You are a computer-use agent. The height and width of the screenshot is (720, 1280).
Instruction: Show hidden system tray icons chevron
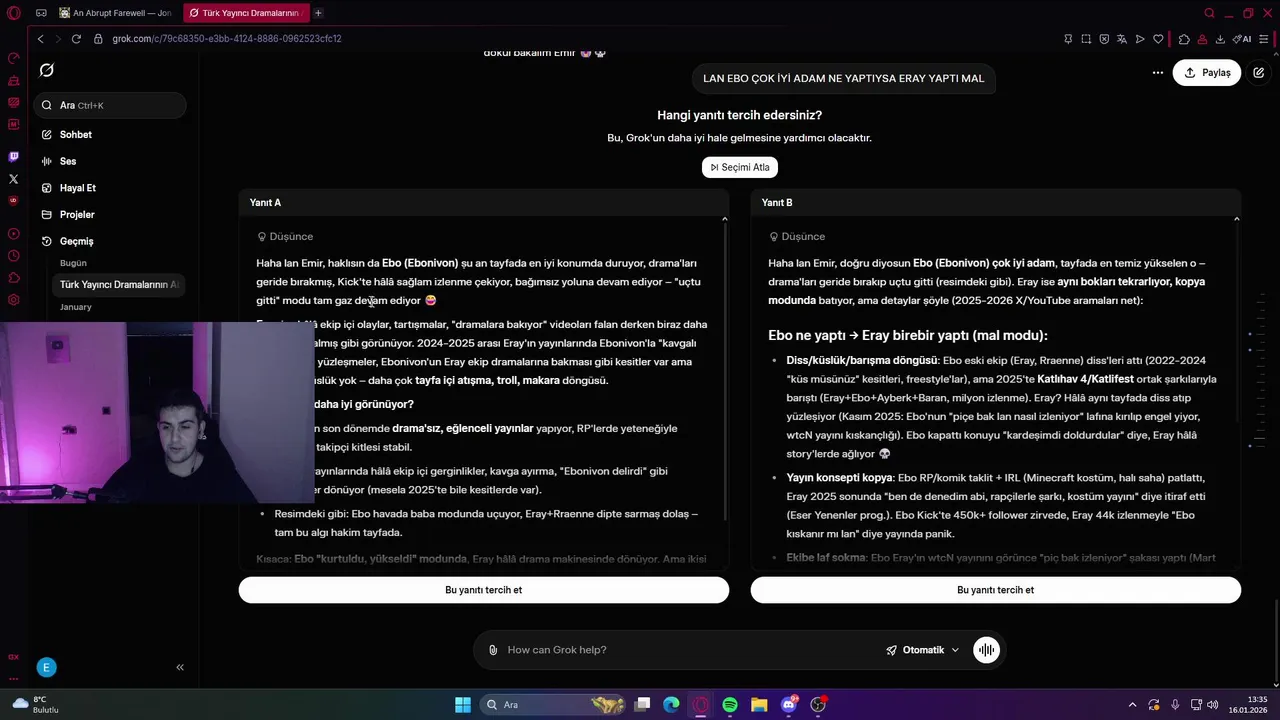coord(1132,705)
